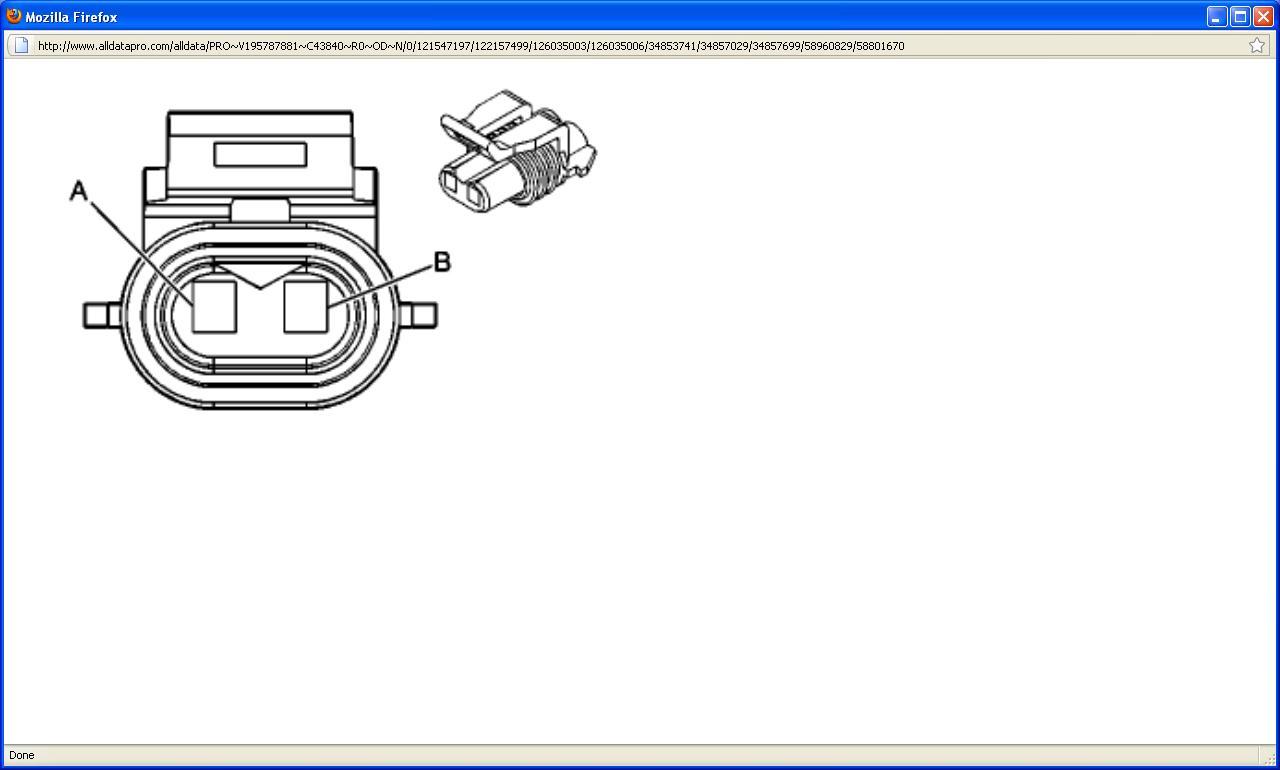Close the Mozilla Firefox window

click(1263, 17)
